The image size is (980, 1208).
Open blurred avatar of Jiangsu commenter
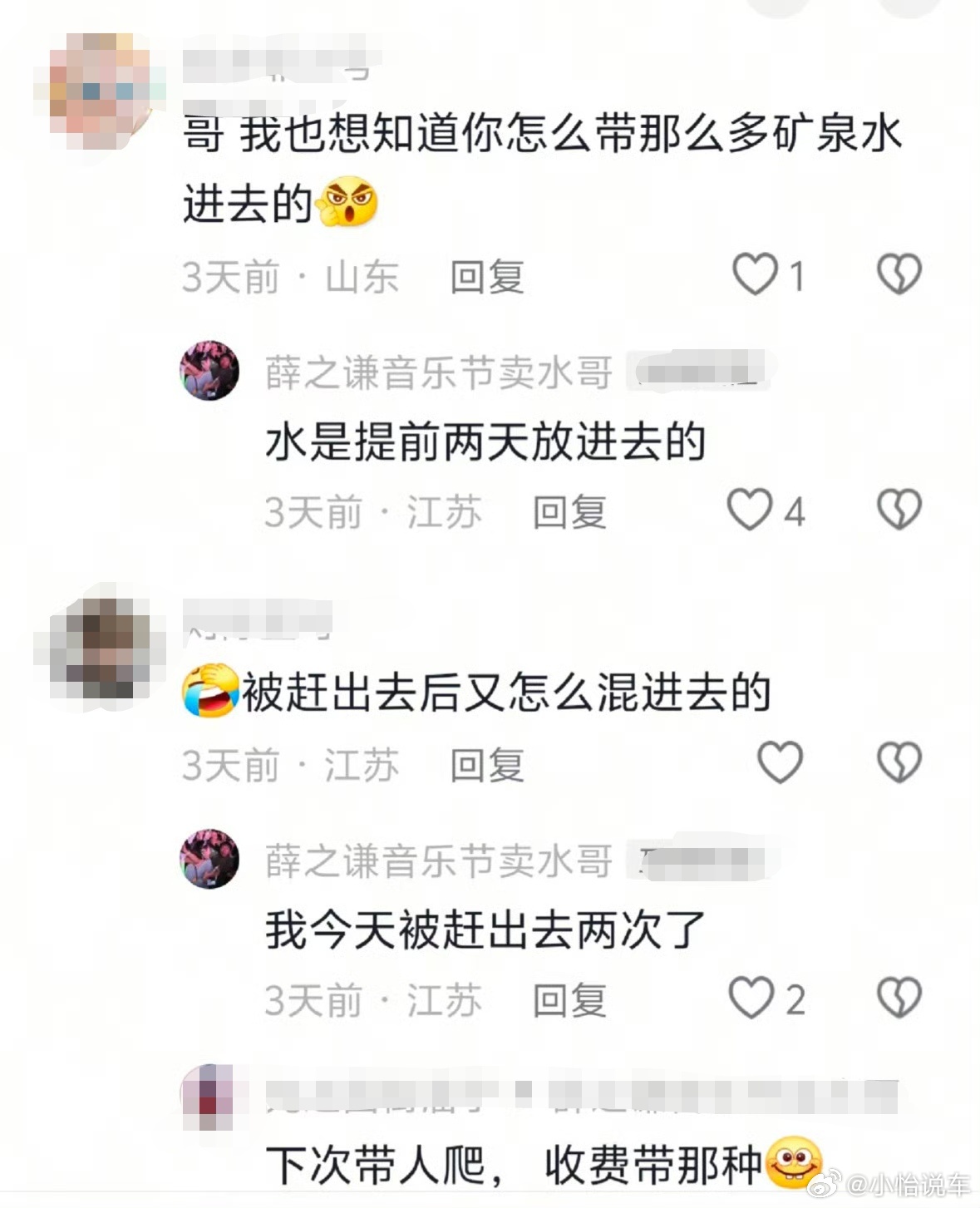click(98, 648)
